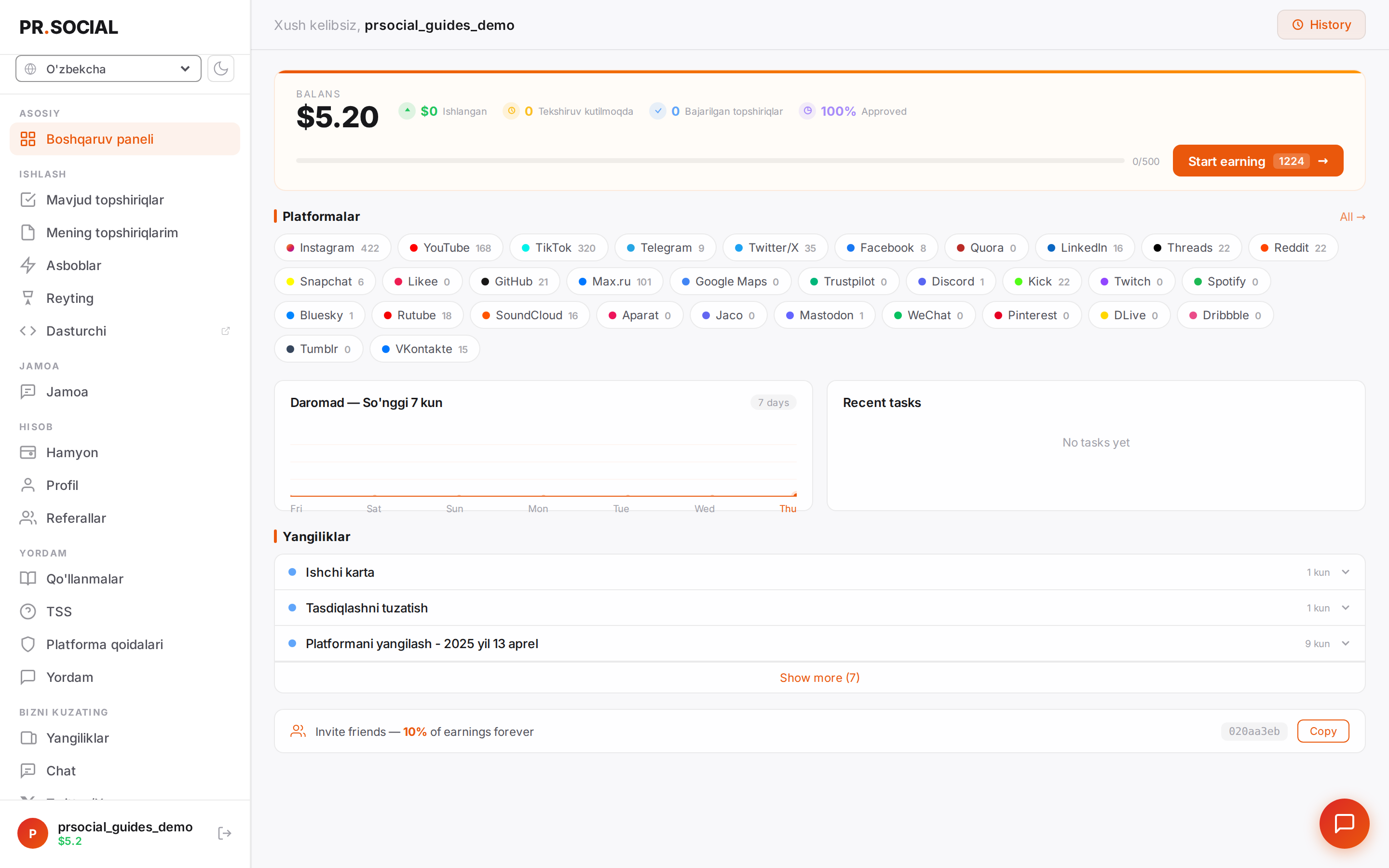Image resolution: width=1389 pixels, height=868 pixels.
Task: Click the Asboblar lightning bolt icon
Action: coord(27,265)
